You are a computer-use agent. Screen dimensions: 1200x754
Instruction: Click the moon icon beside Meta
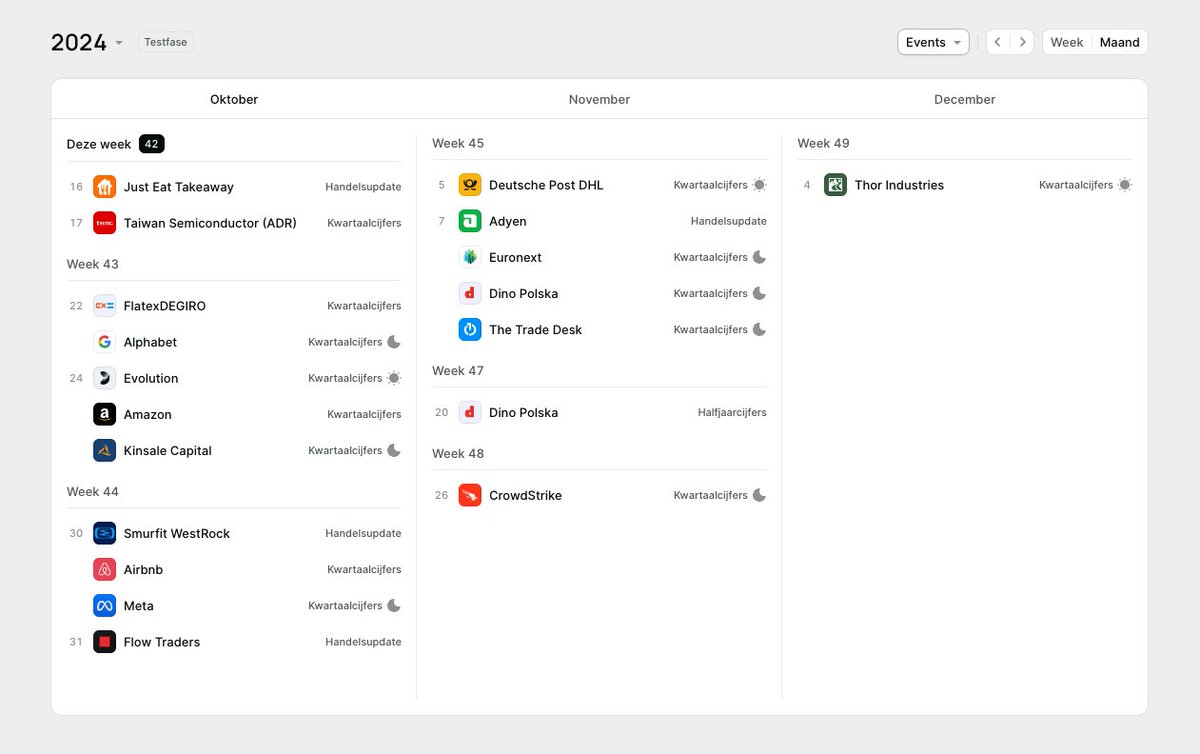(394, 606)
